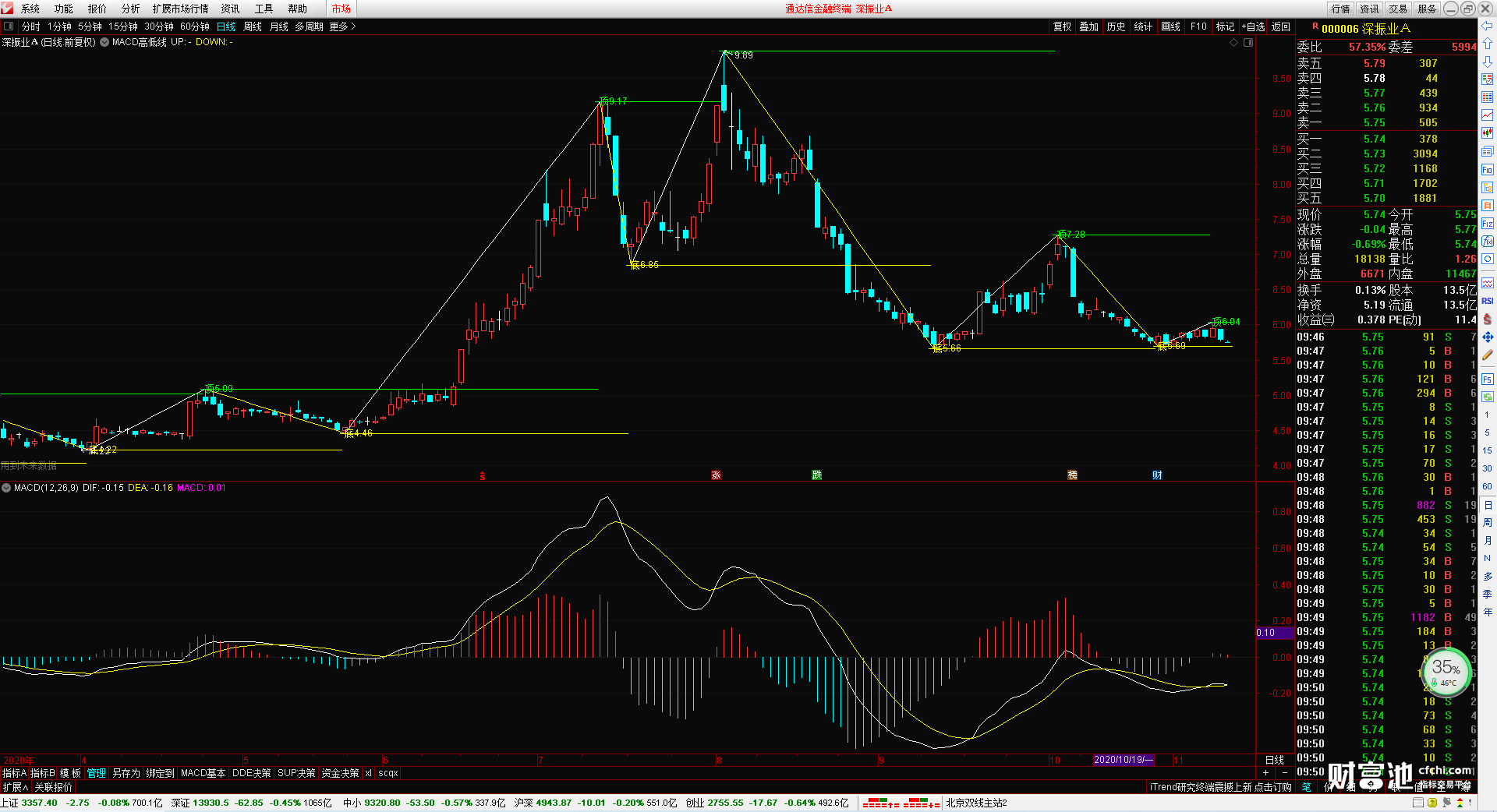Toggle the panel icon at chart top right
The width and height of the screenshot is (1497, 812).
point(1248,42)
